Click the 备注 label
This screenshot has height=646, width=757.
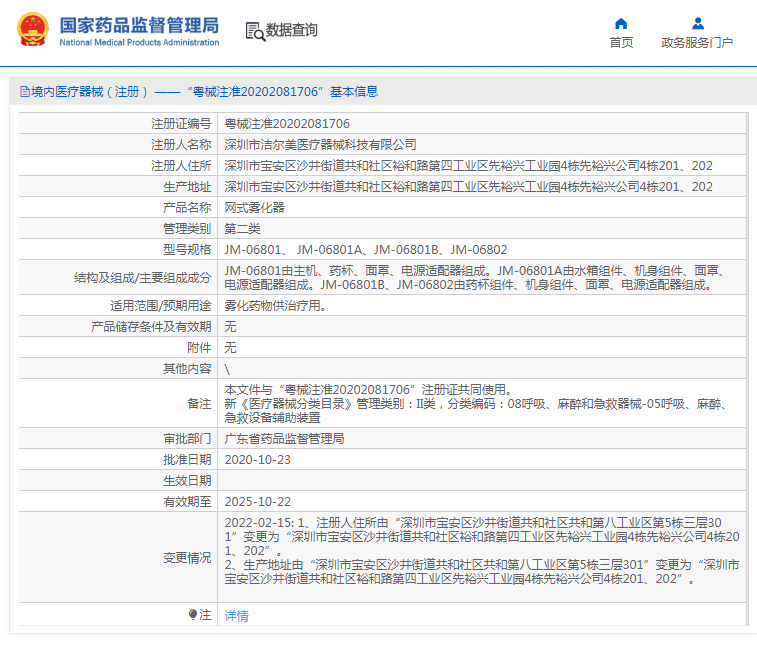[x=199, y=404]
